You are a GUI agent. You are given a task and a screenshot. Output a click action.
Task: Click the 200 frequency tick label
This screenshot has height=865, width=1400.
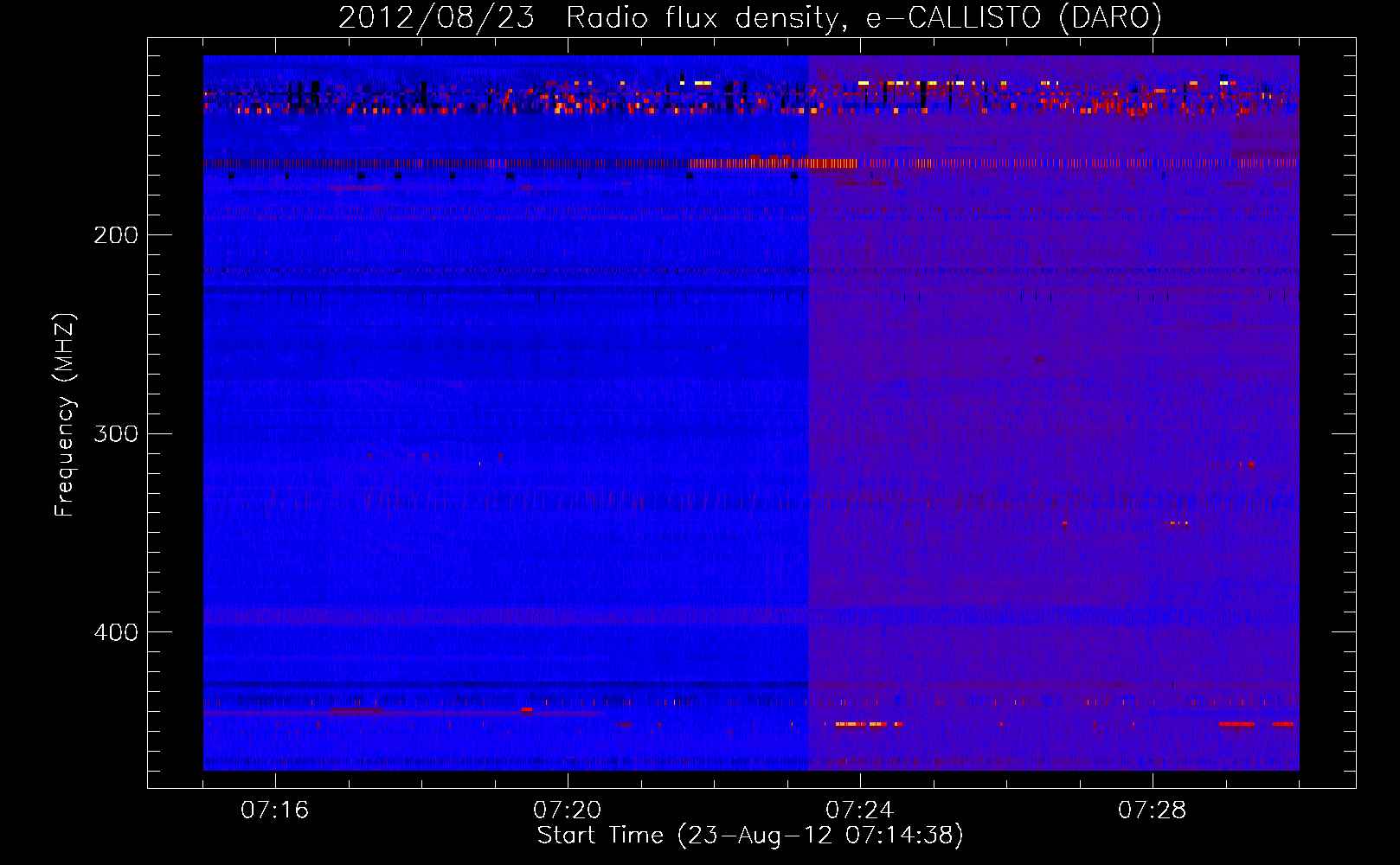pos(116,235)
